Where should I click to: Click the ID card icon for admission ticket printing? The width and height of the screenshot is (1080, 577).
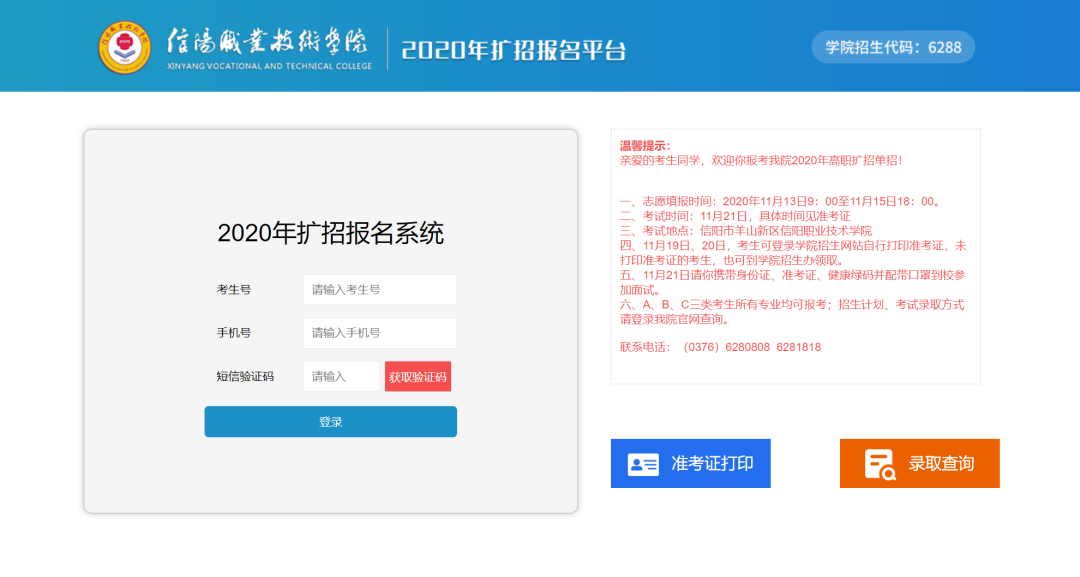pyautogui.click(x=643, y=464)
